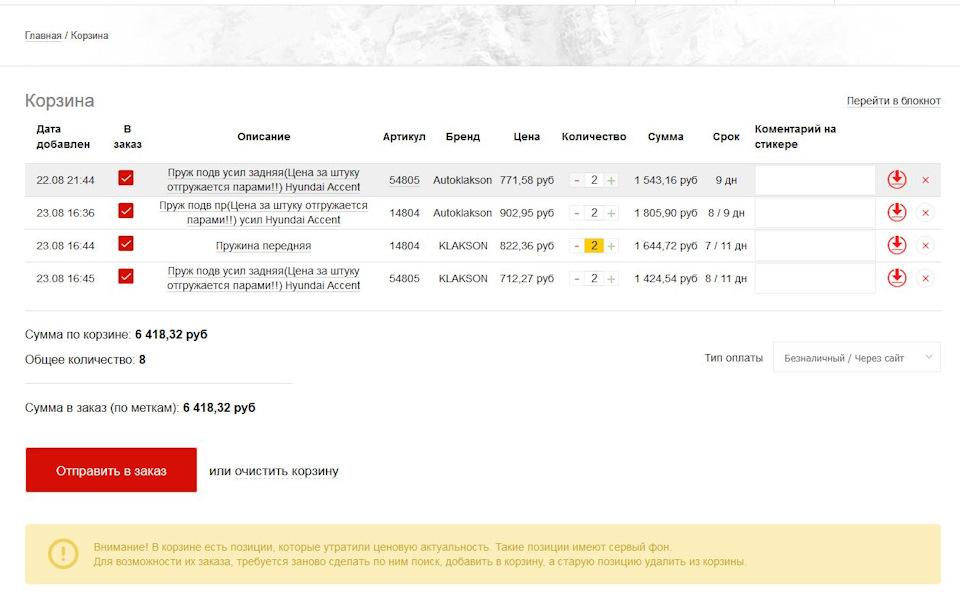Click sticker comment field in Пружина передняя row

(x=815, y=245)
